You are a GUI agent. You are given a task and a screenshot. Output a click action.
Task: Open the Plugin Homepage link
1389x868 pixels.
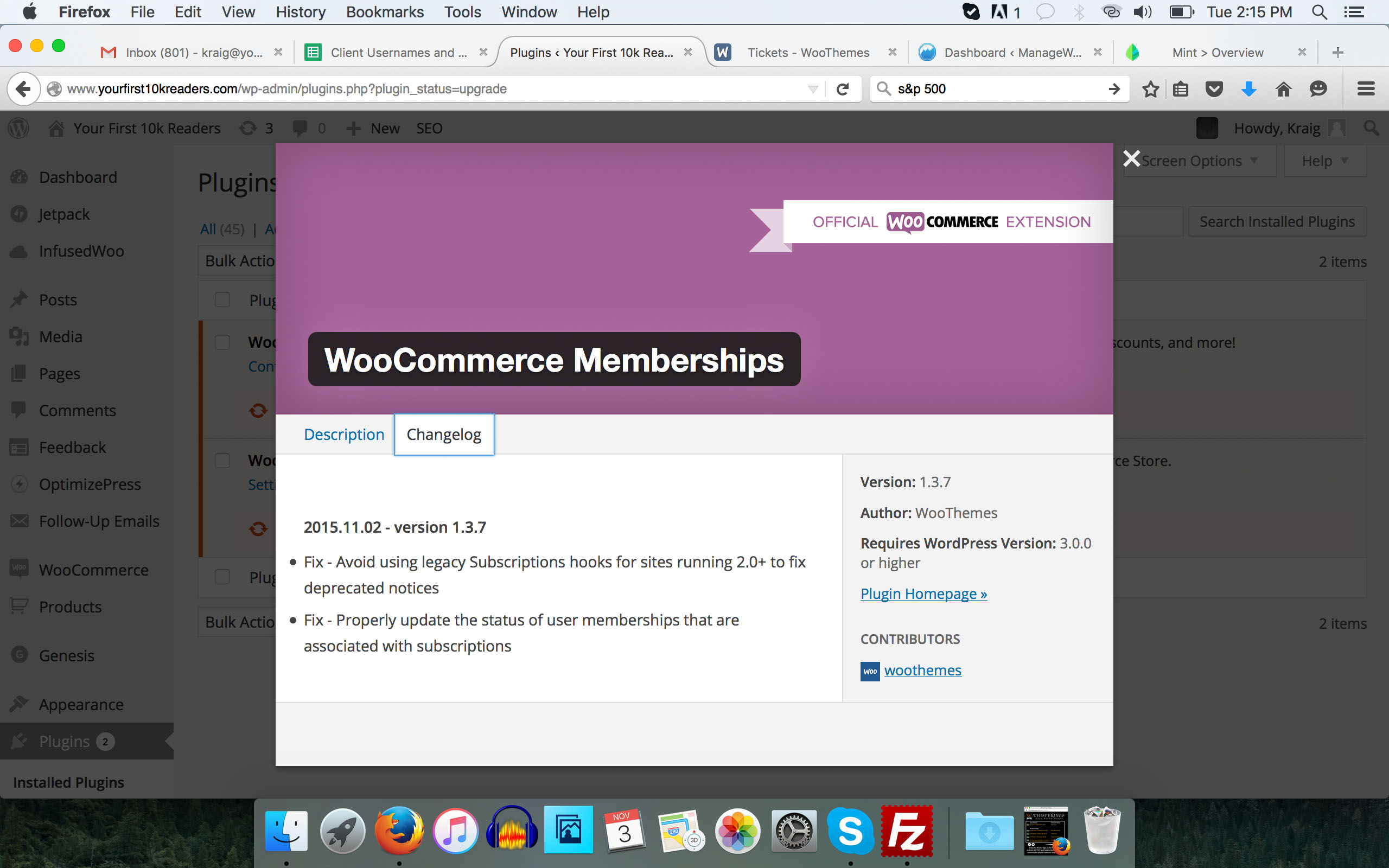pyautogui.click(x=923, y=593)
